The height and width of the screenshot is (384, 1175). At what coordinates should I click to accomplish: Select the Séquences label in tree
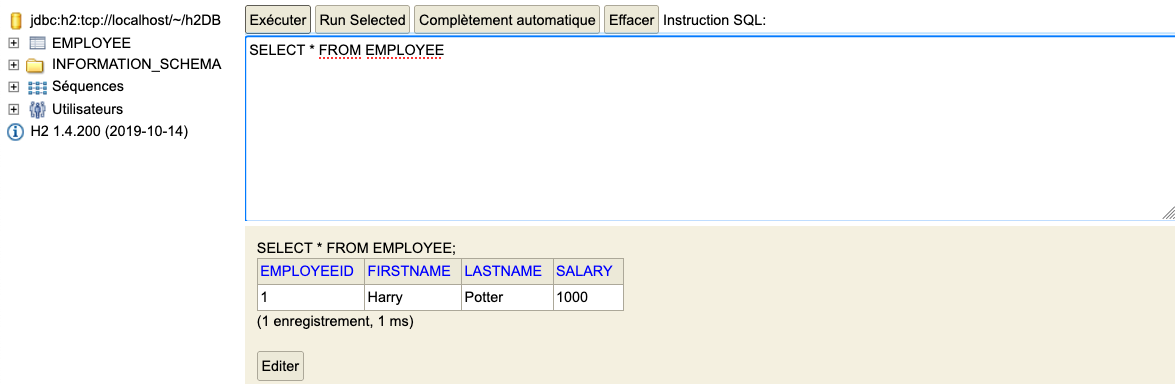click(88, 87)
